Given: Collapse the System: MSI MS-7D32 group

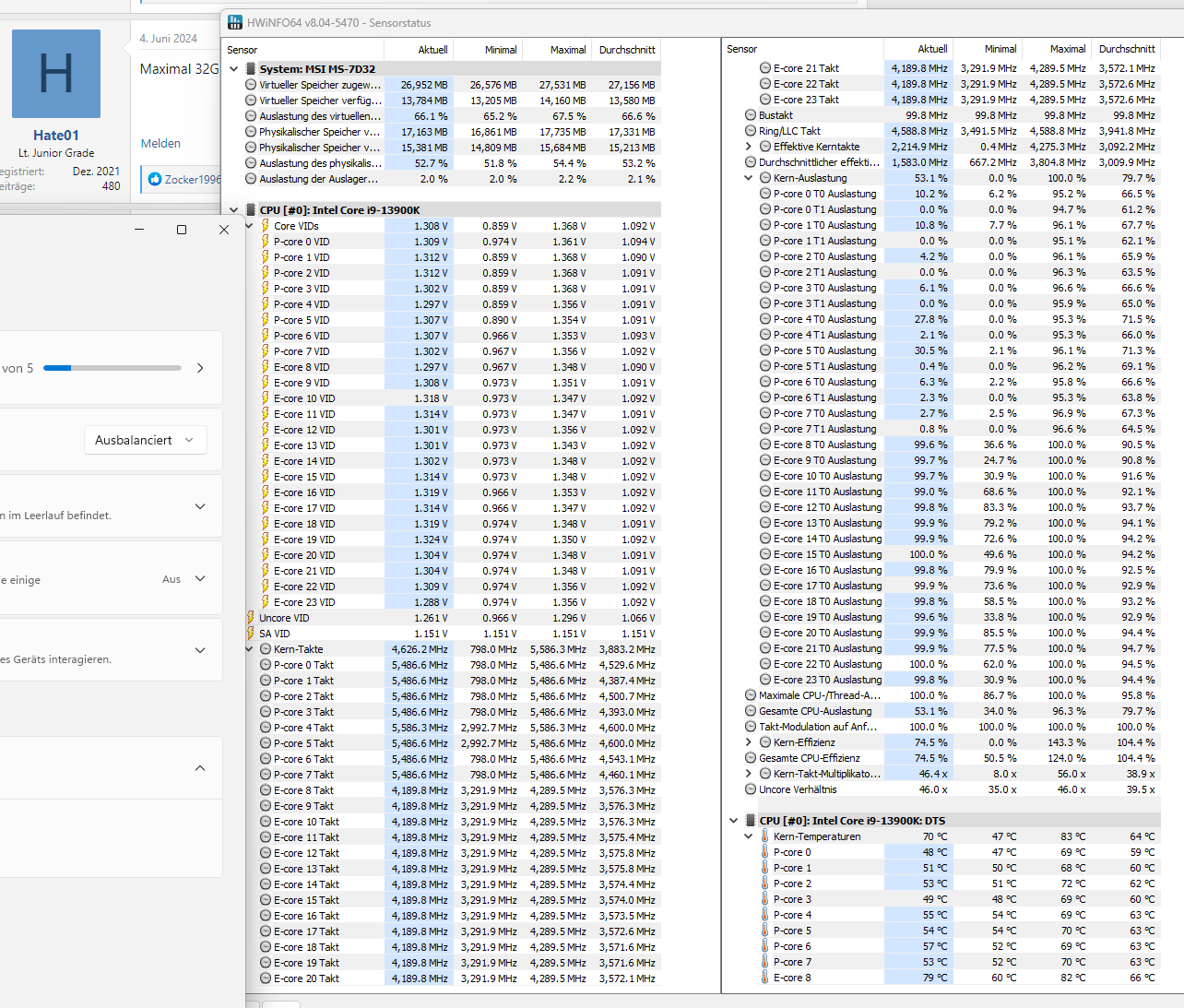Looking at the screenshot, I should pyautogui.click(x=233, y=68).
